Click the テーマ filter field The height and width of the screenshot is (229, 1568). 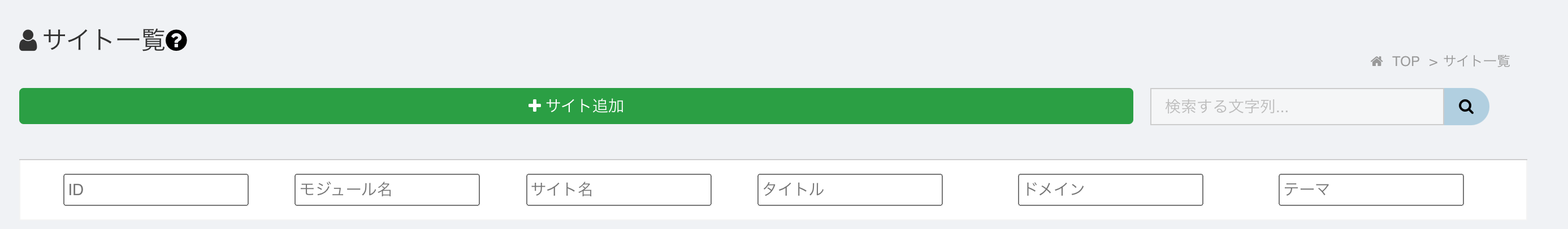point(1371,190)
